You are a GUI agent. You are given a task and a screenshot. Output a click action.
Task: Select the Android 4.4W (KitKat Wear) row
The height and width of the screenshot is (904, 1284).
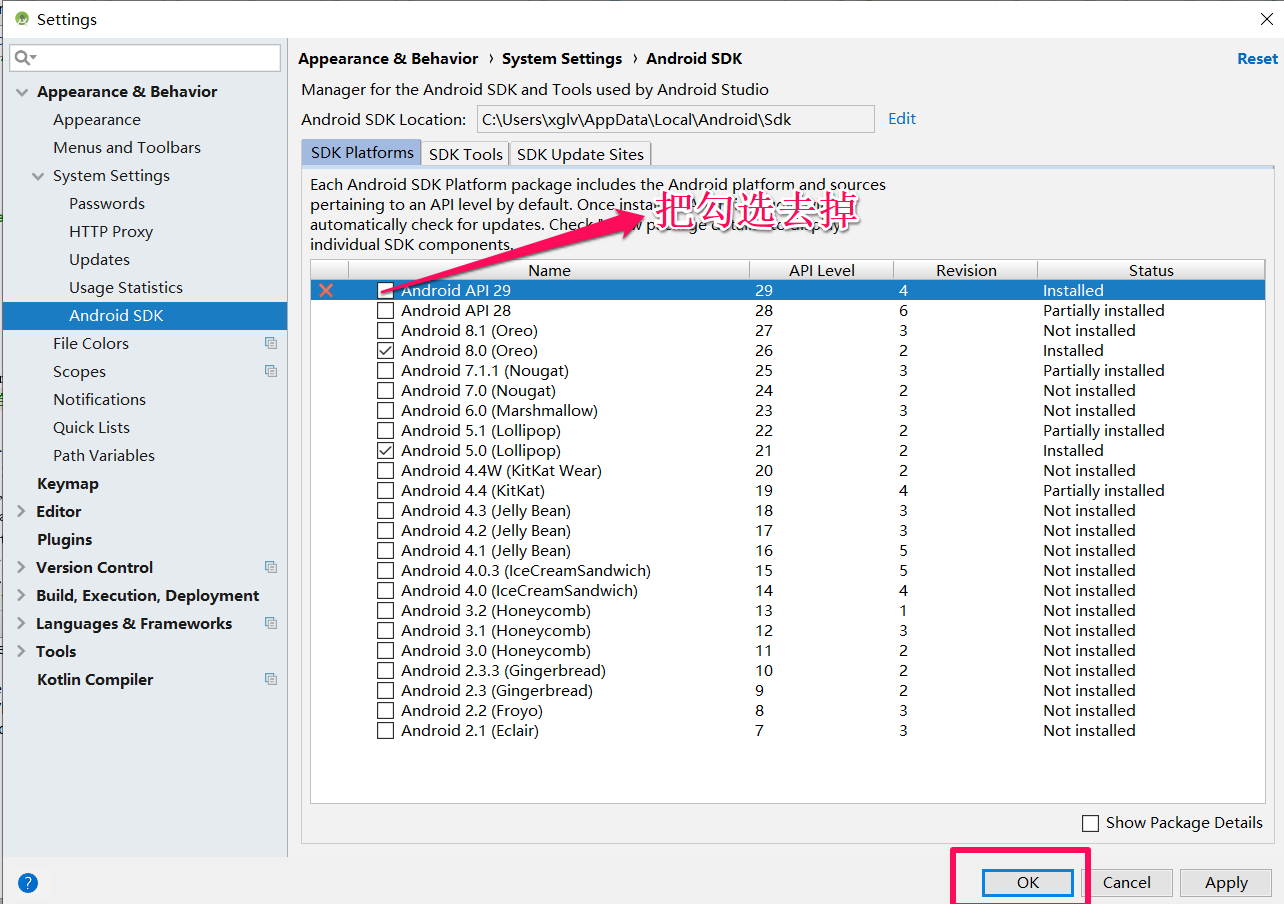tap(787, 471)
